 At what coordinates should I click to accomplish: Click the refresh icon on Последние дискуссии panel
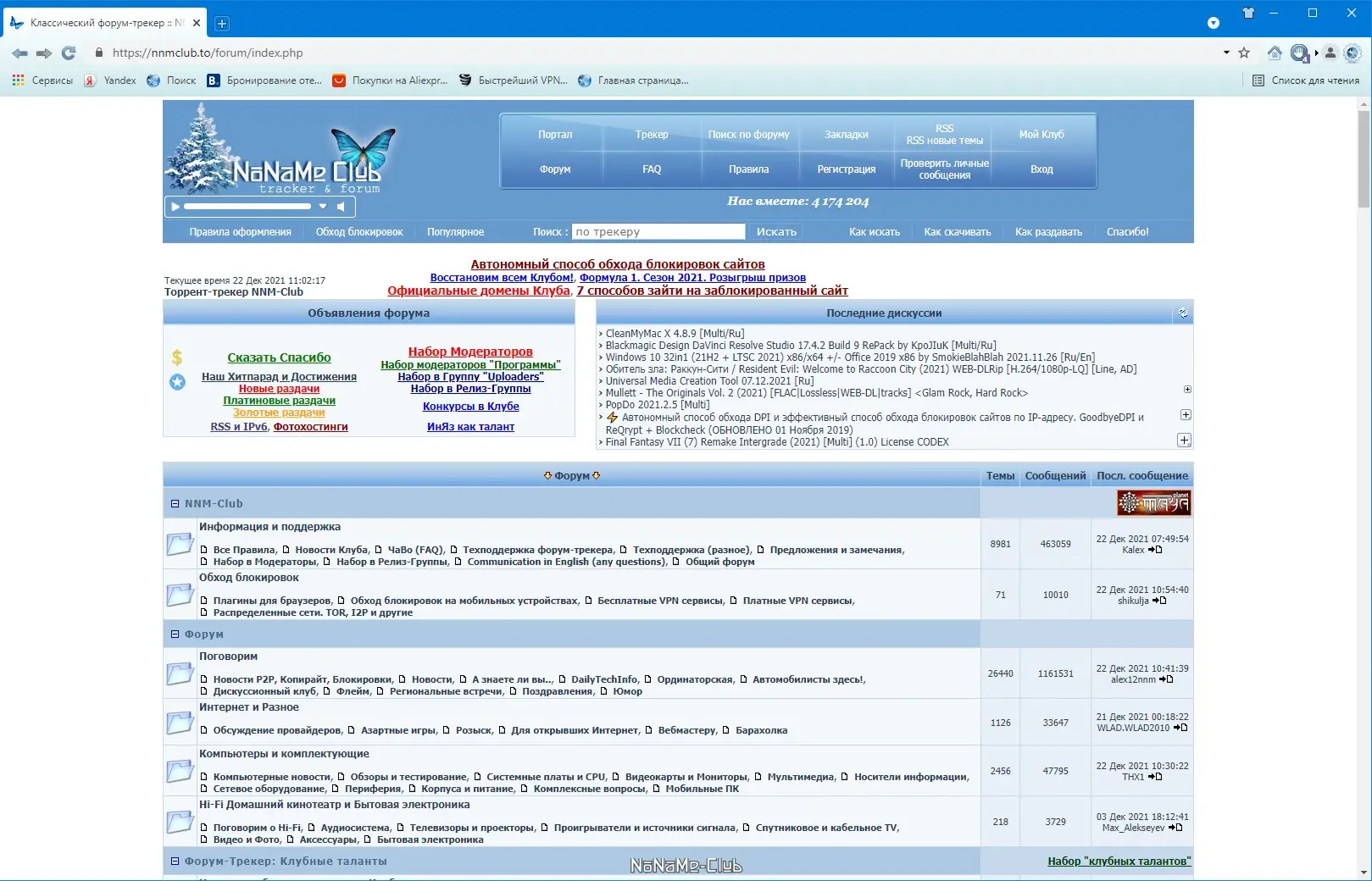click(1184, 313)
